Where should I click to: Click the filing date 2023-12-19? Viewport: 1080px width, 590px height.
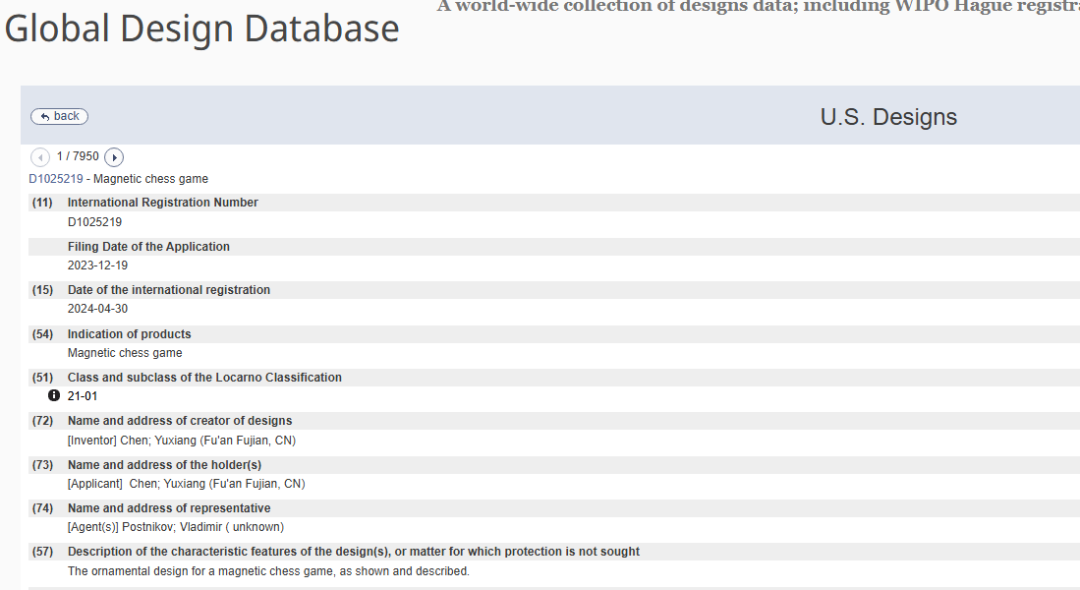[98, 265]
